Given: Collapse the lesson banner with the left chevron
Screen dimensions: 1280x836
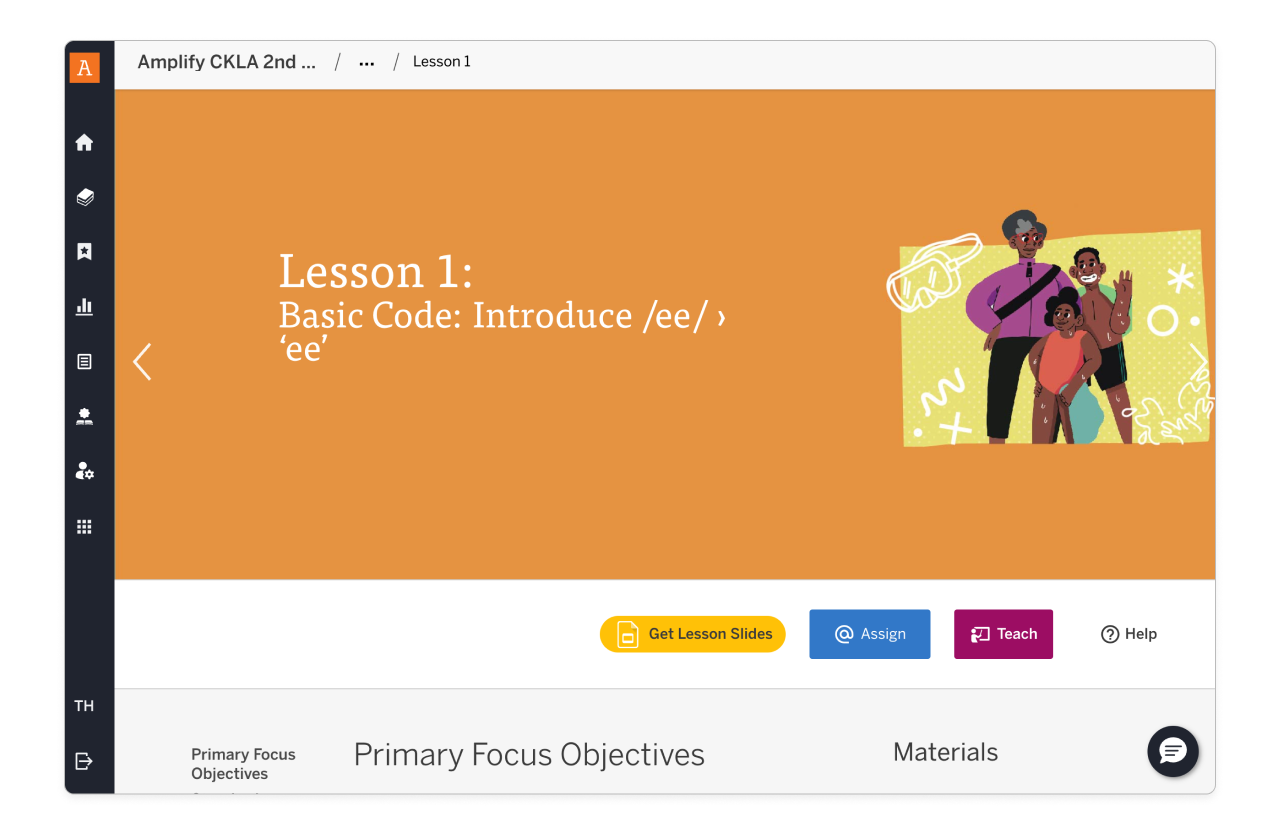Looking at the screenshot, I should 142,362.
